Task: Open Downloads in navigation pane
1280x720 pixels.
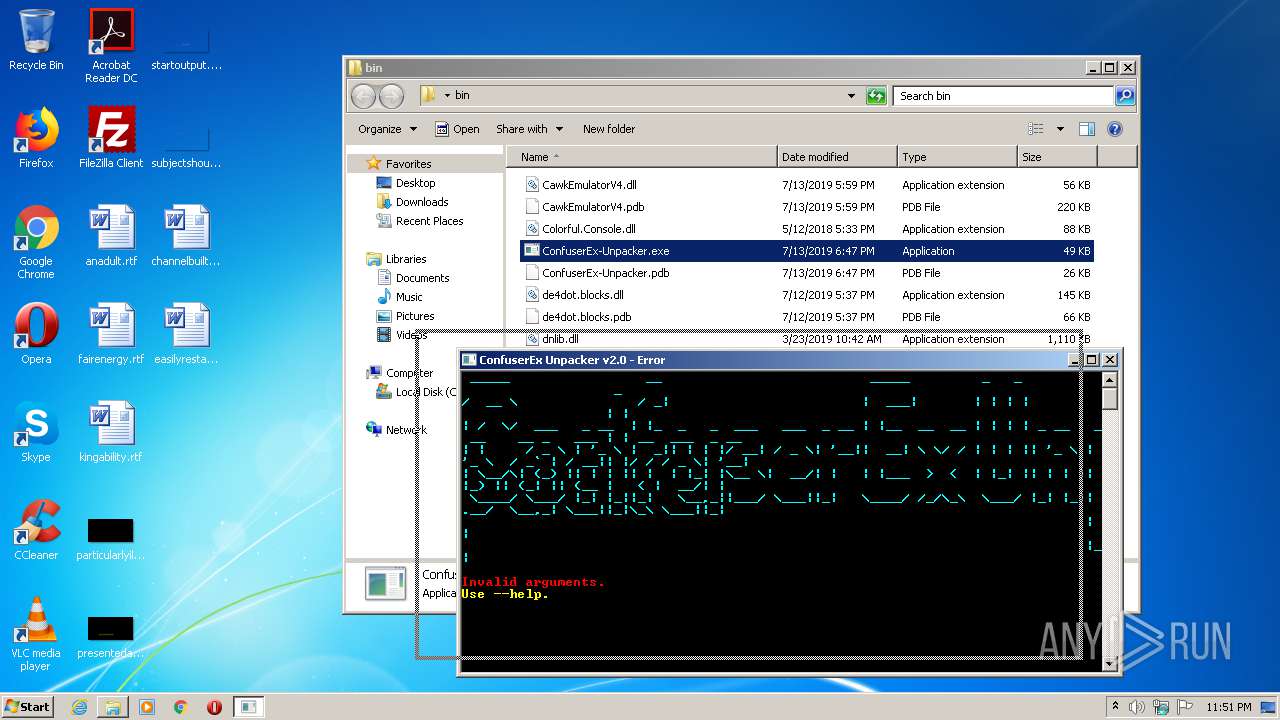Action: [421, 202]
